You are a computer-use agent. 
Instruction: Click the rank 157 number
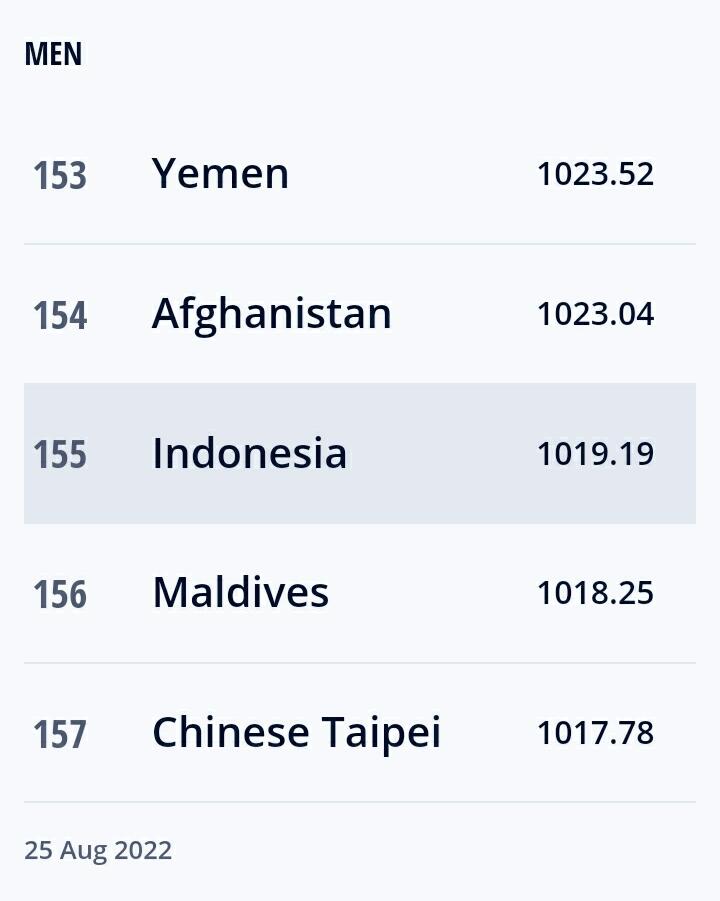coord(60,735)
